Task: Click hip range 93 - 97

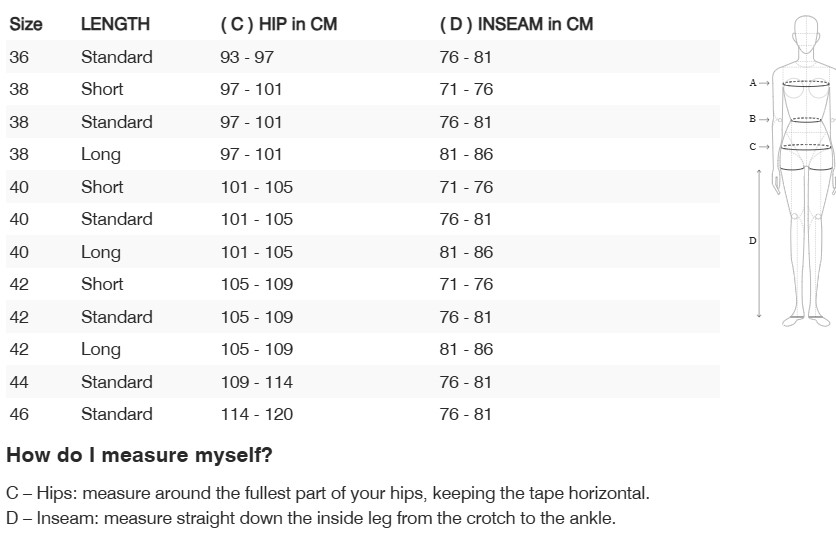Action: pos(247,57)
